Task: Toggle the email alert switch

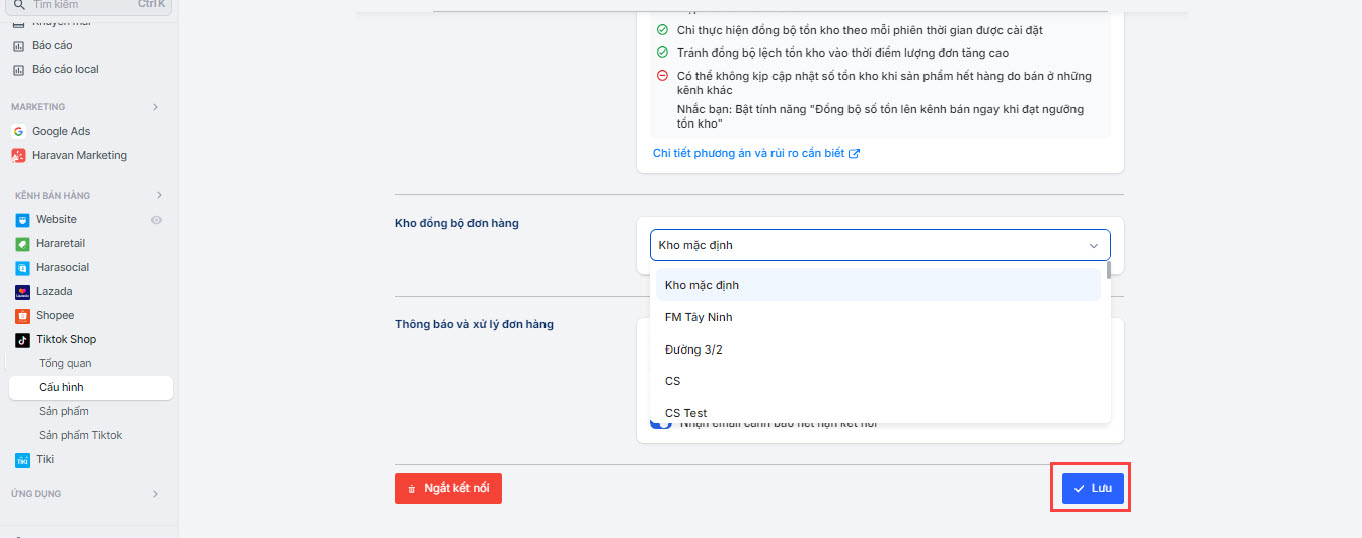Action: (661, 425)
